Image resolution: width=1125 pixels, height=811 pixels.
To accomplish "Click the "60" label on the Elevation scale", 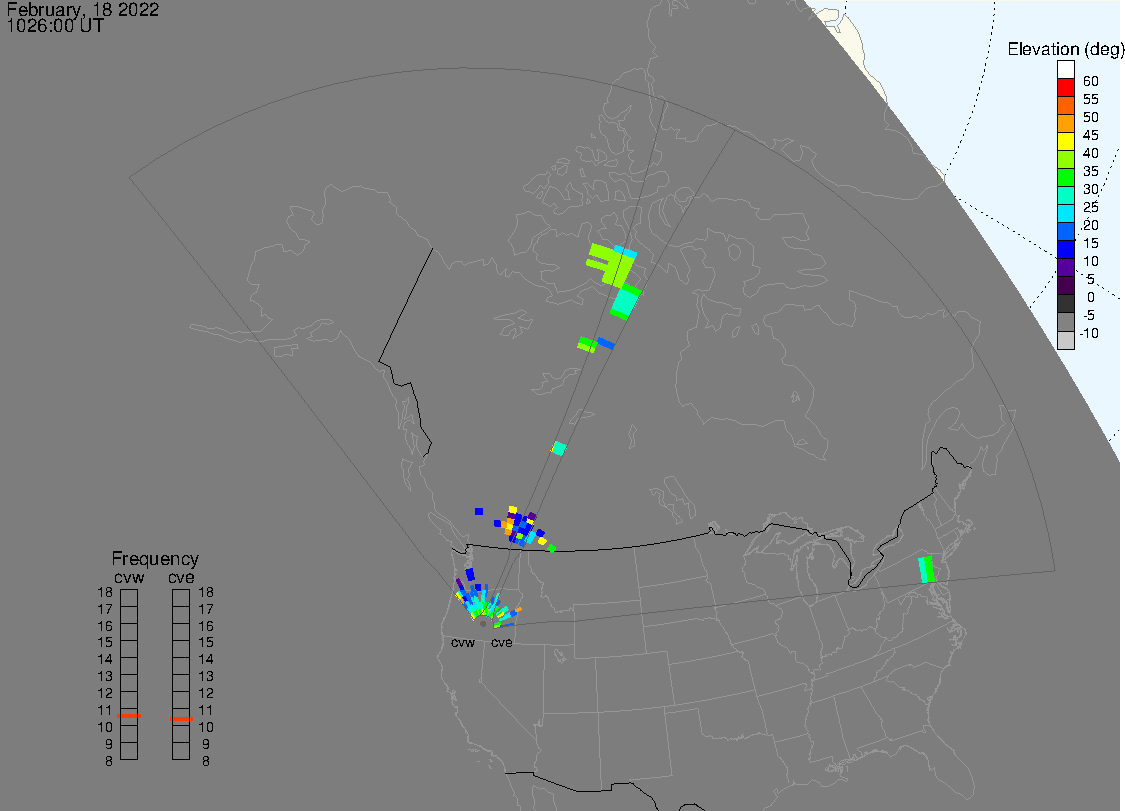I will pos(1090,81).
